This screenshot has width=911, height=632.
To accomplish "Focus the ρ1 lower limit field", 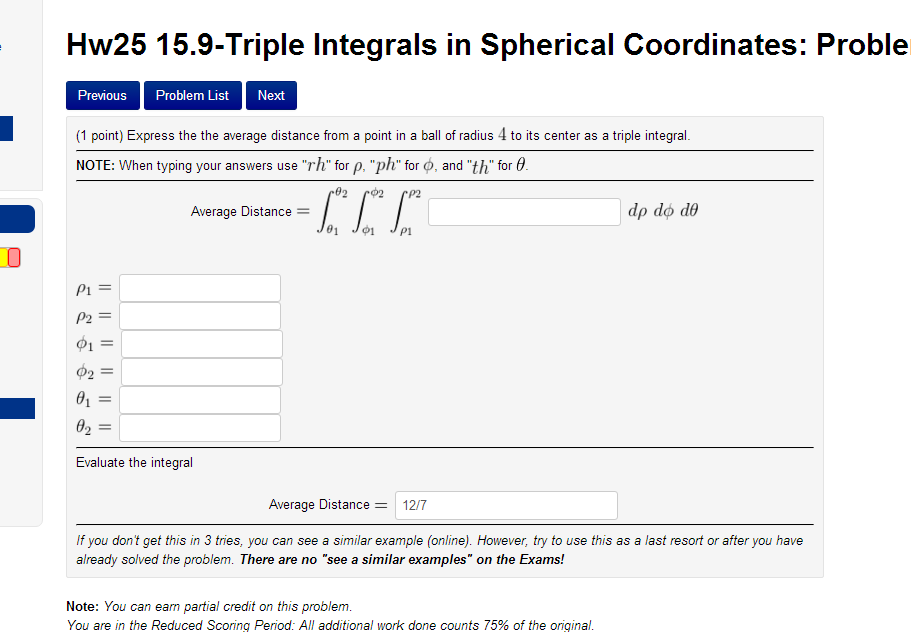I will click(x=200, y=288).
